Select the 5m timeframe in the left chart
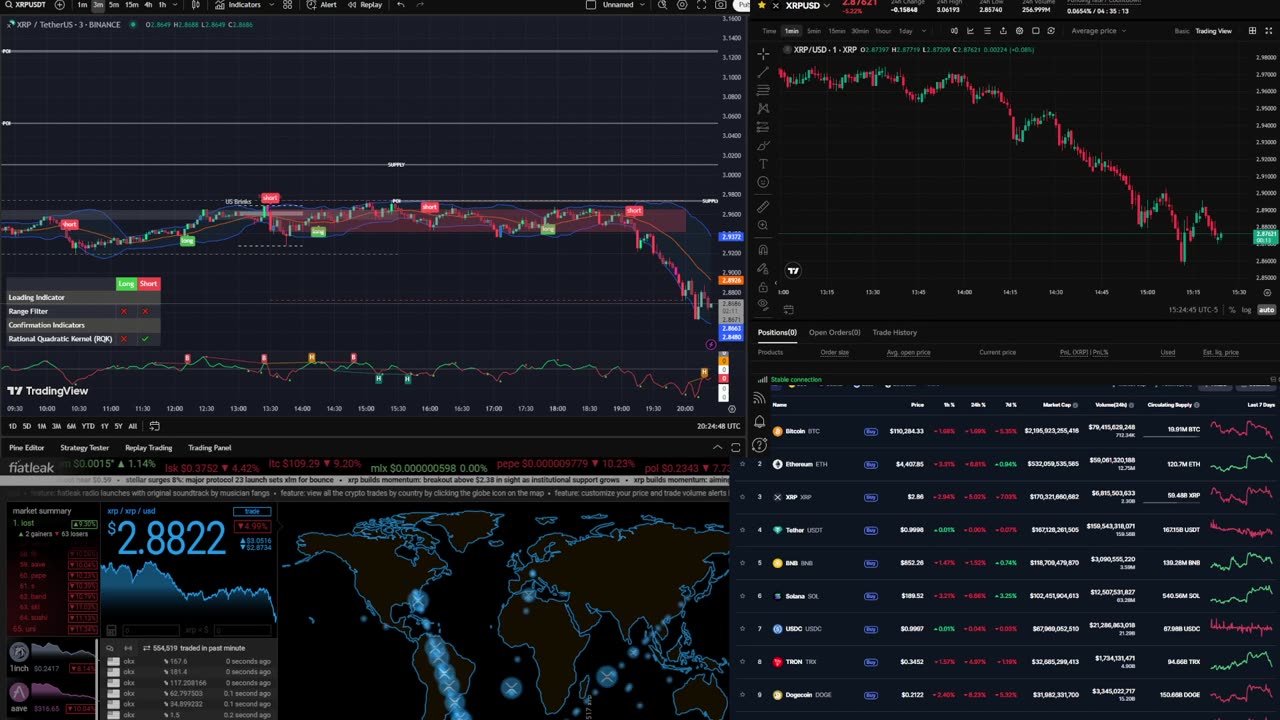 tap(114, 5)
